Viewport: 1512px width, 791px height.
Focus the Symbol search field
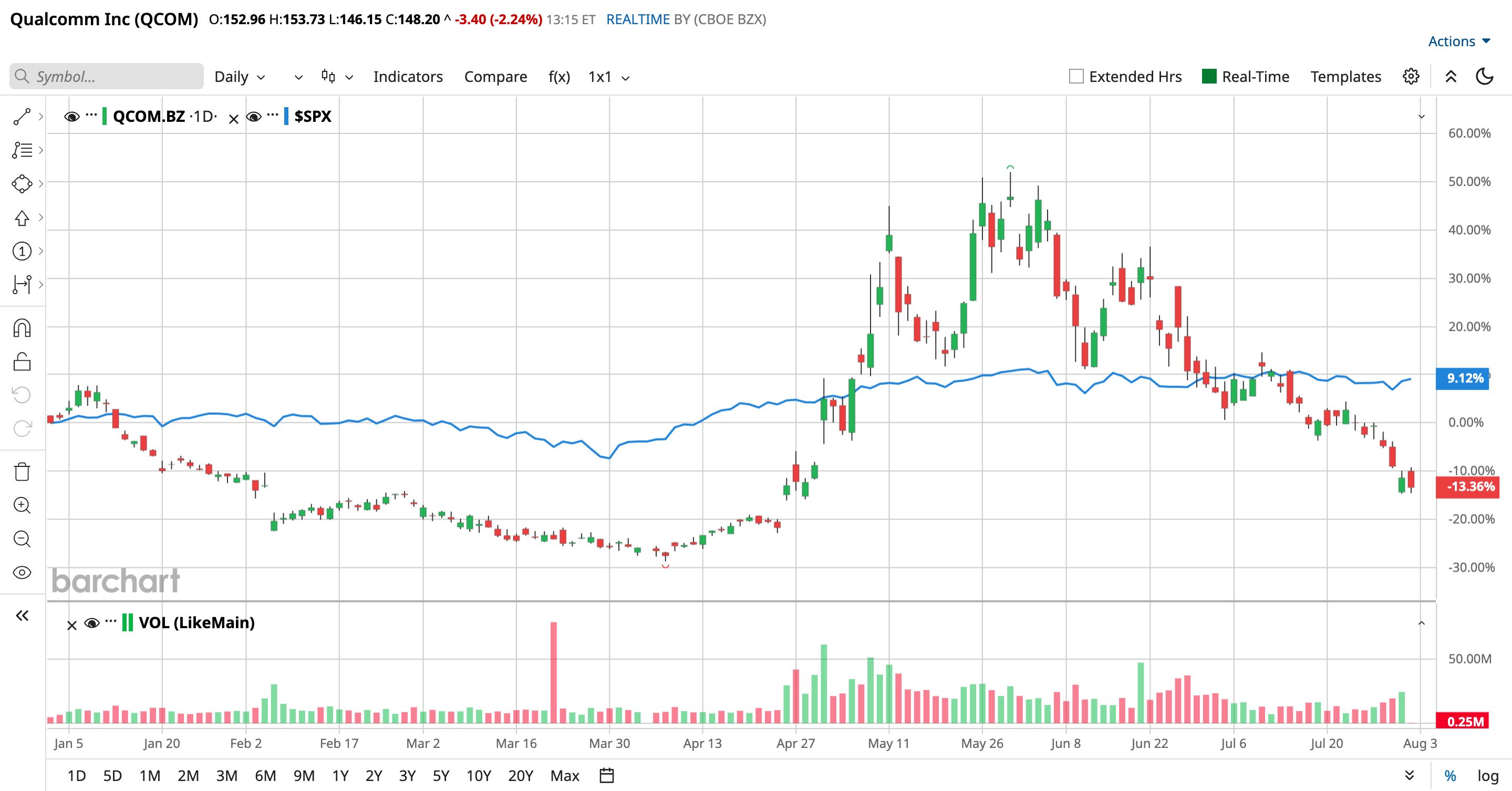[x=107, y=76]
